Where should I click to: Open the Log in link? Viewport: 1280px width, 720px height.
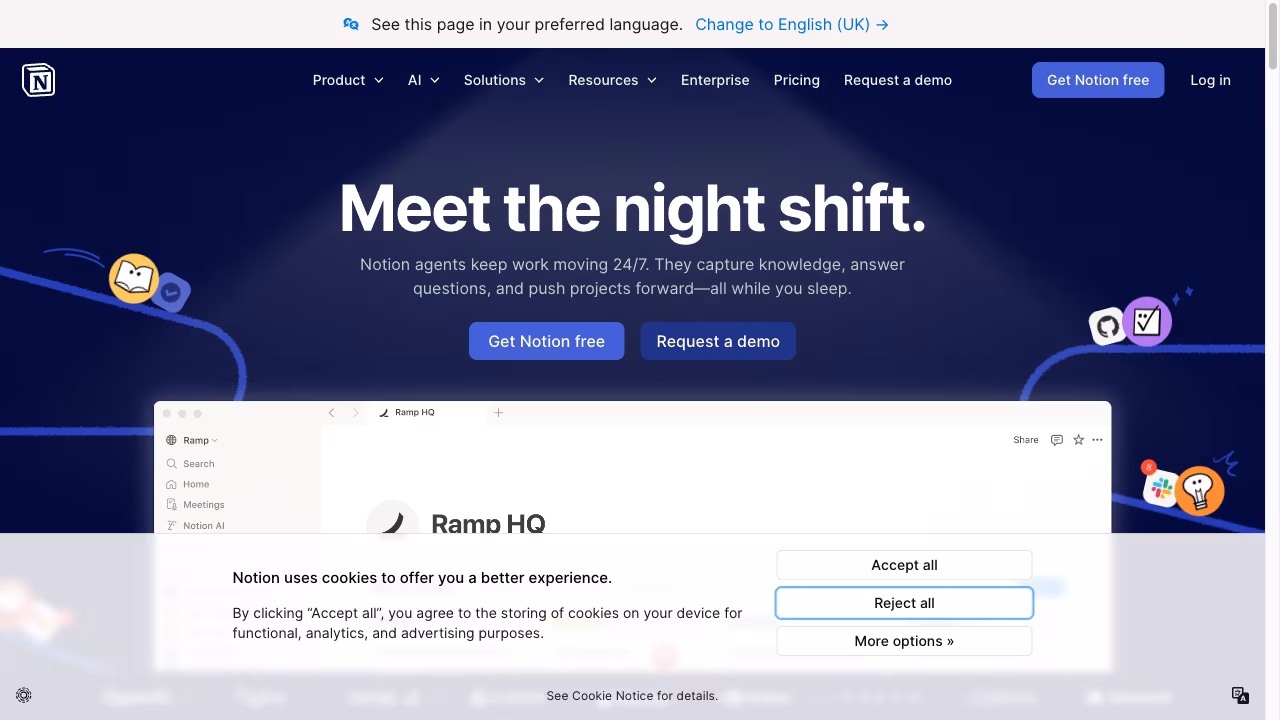1210,80
